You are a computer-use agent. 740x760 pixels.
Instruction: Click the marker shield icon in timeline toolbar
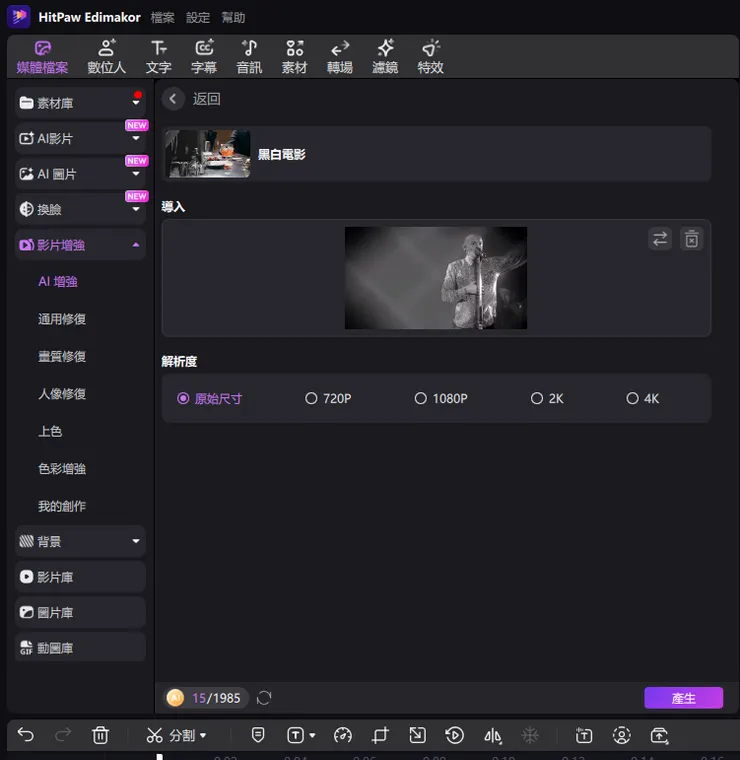(258, 735)
